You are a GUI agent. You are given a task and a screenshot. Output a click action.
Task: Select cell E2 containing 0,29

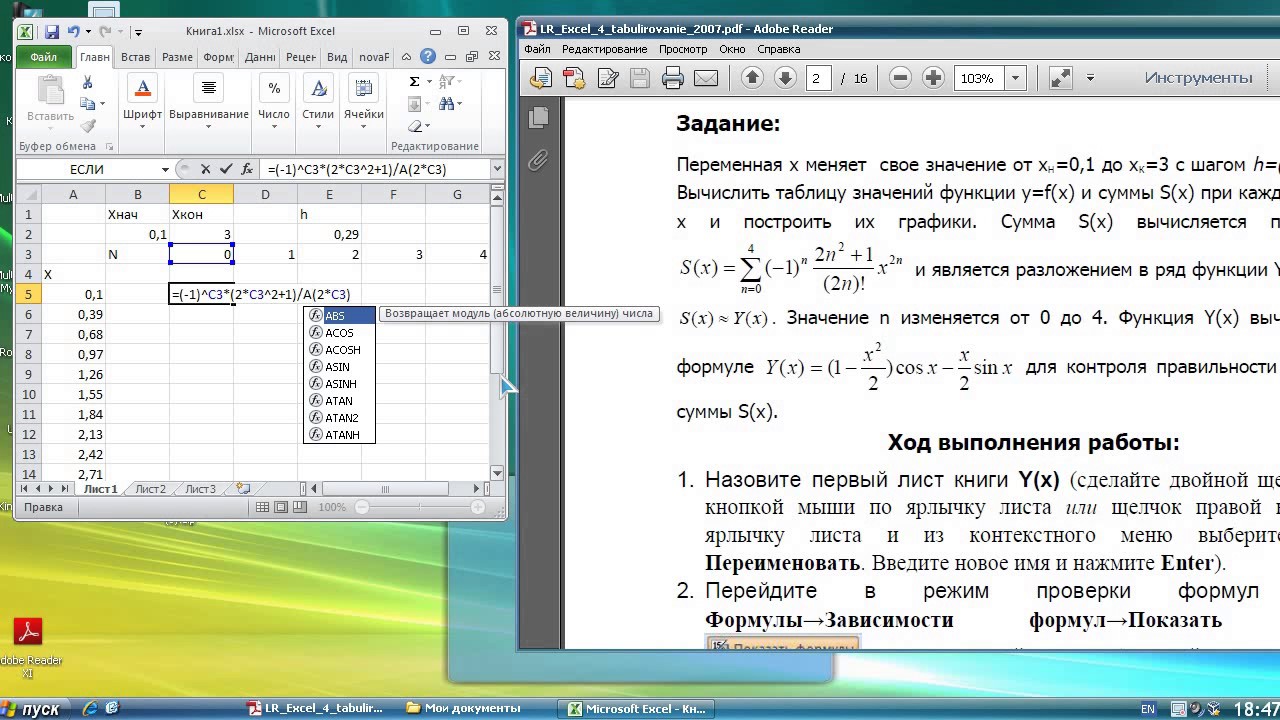click(329, 234)
